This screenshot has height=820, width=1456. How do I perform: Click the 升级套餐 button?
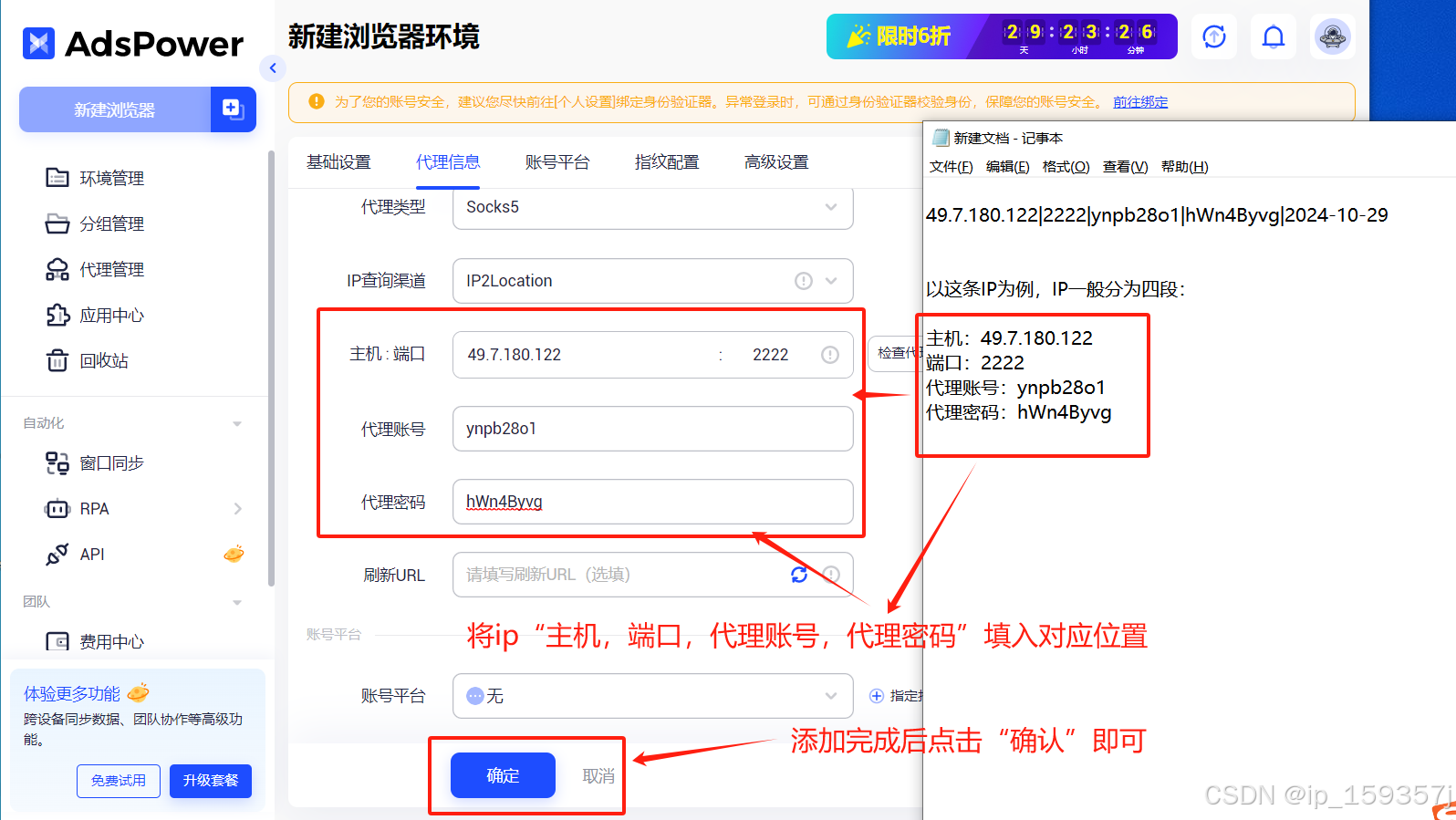211,781
